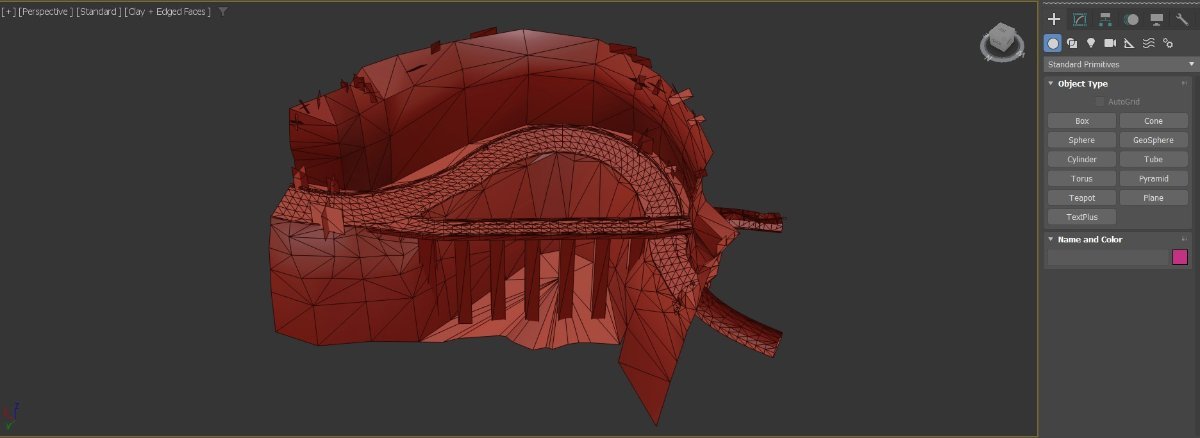Image resolution: width=1200 pixels, height=438 pixels.
Task: Open the Hierarchy panel tab
Action: (1105, 19)
